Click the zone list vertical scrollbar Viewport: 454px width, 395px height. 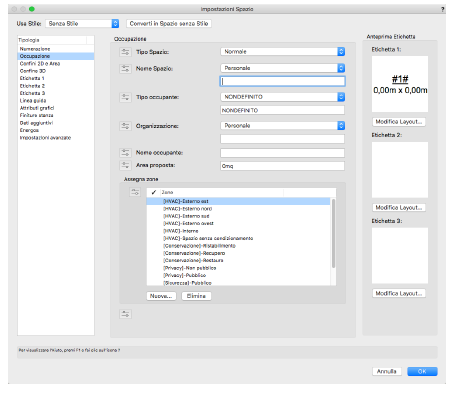(x=333, y=233)
